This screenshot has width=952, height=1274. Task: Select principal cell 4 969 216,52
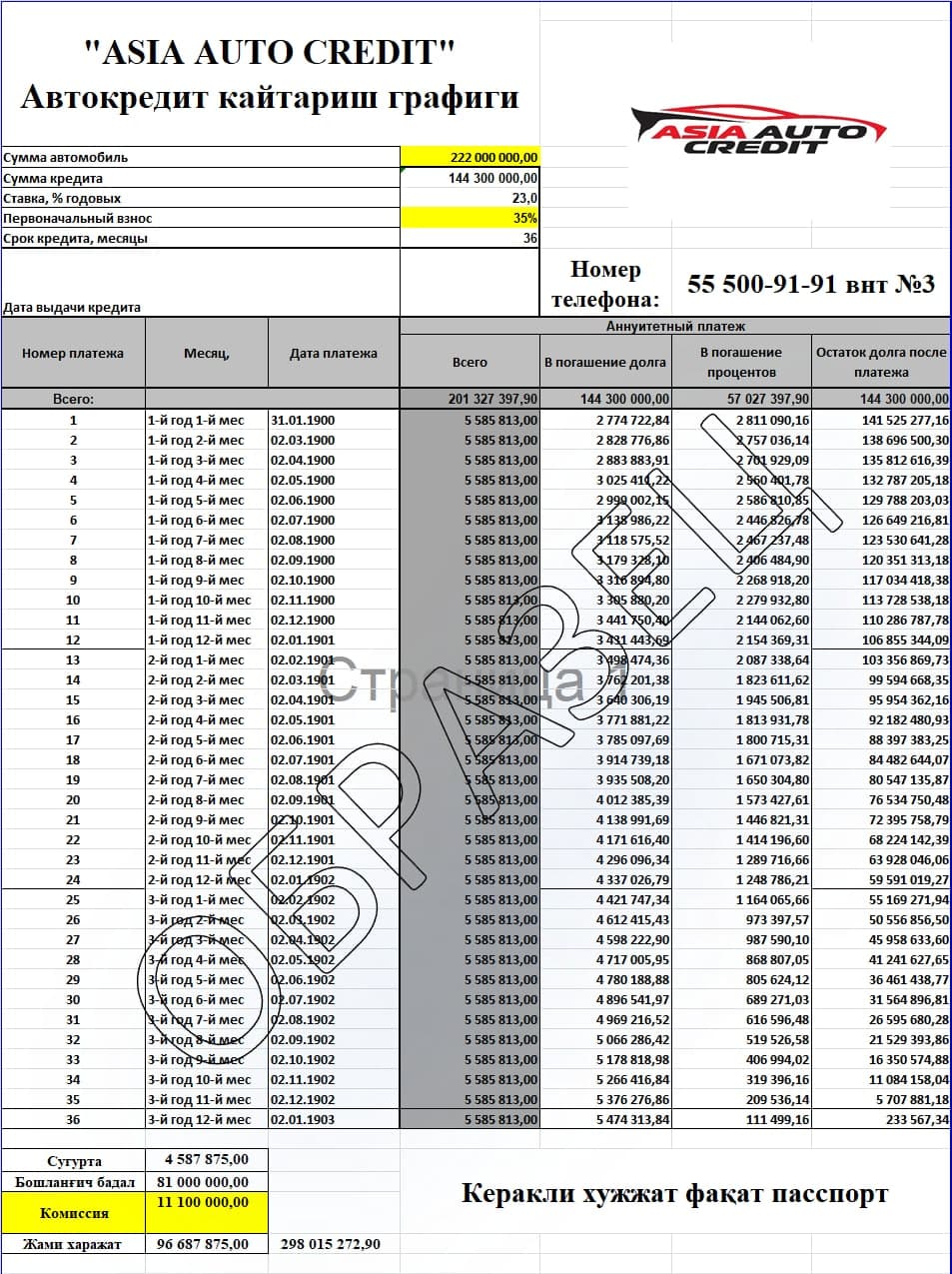pos(605,1019)
